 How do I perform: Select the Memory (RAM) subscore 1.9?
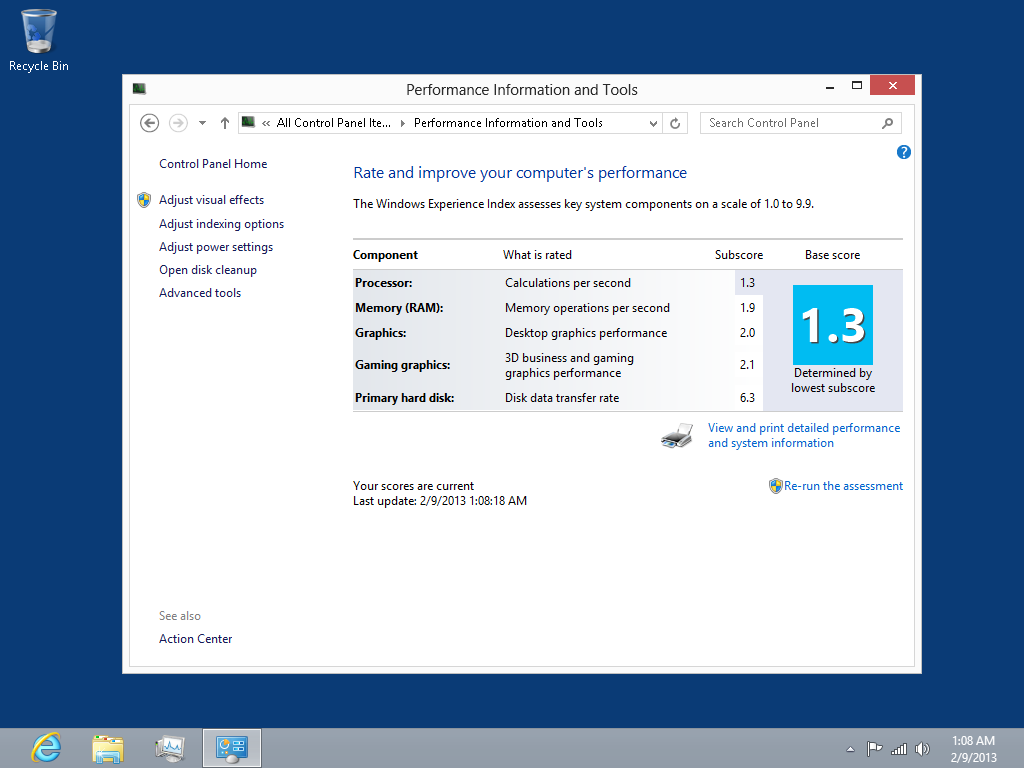pos(747,308)
